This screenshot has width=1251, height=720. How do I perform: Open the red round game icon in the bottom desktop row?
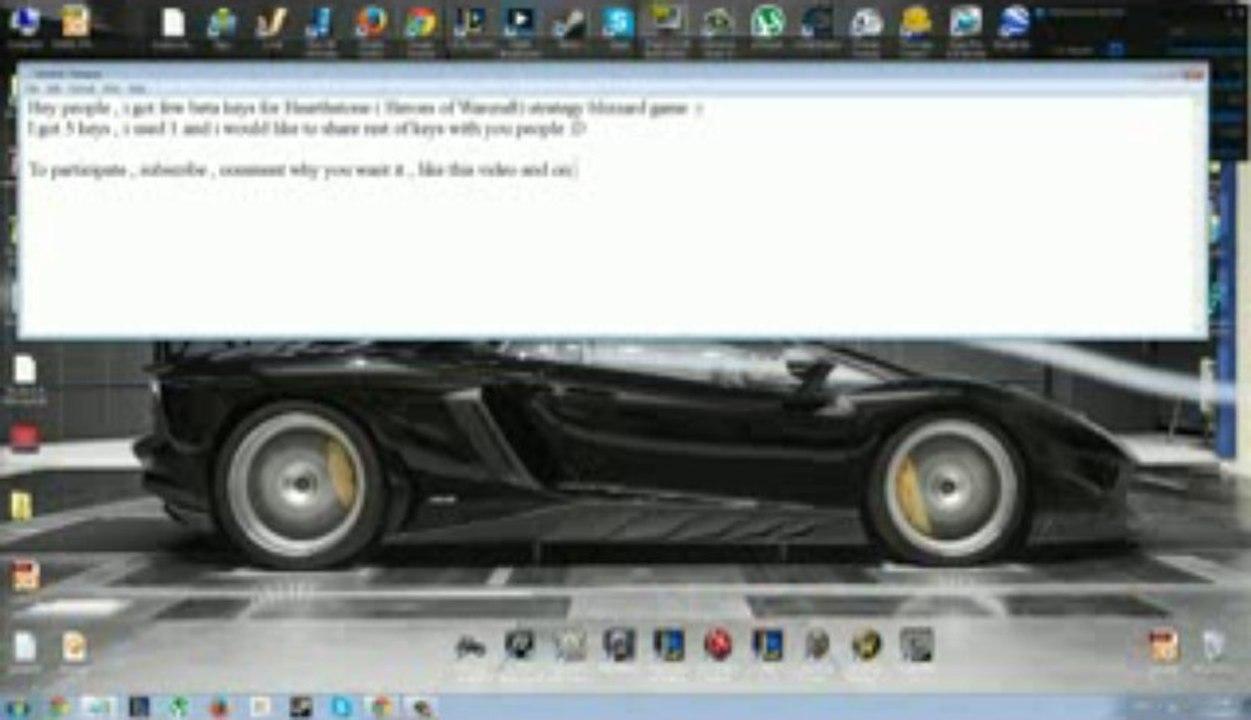[x=718, y=645]
